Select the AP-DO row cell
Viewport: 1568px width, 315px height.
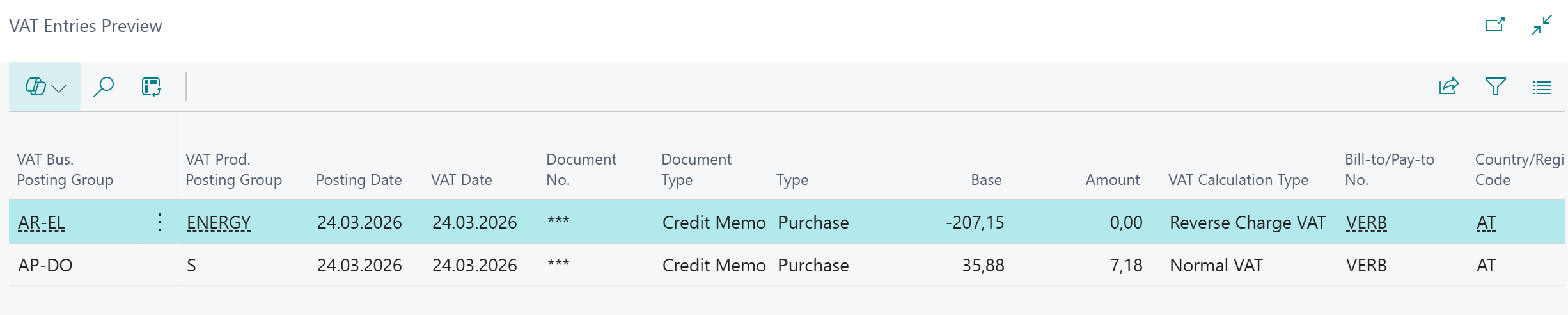pos(45,265)
